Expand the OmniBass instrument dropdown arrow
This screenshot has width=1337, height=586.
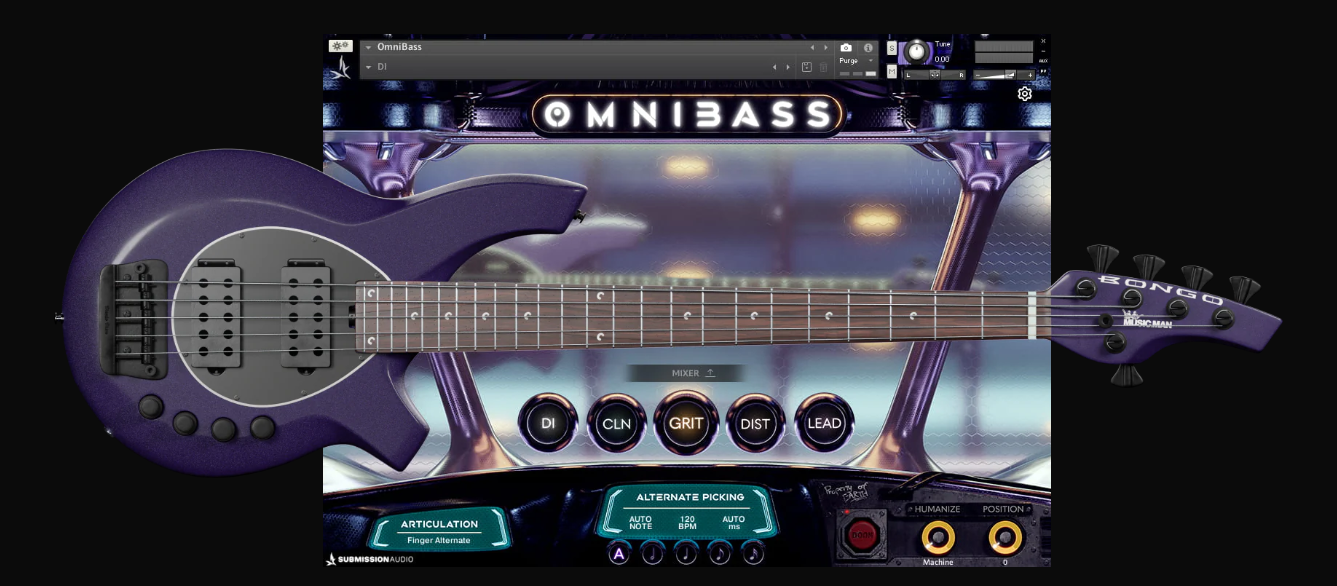point(368,47)
